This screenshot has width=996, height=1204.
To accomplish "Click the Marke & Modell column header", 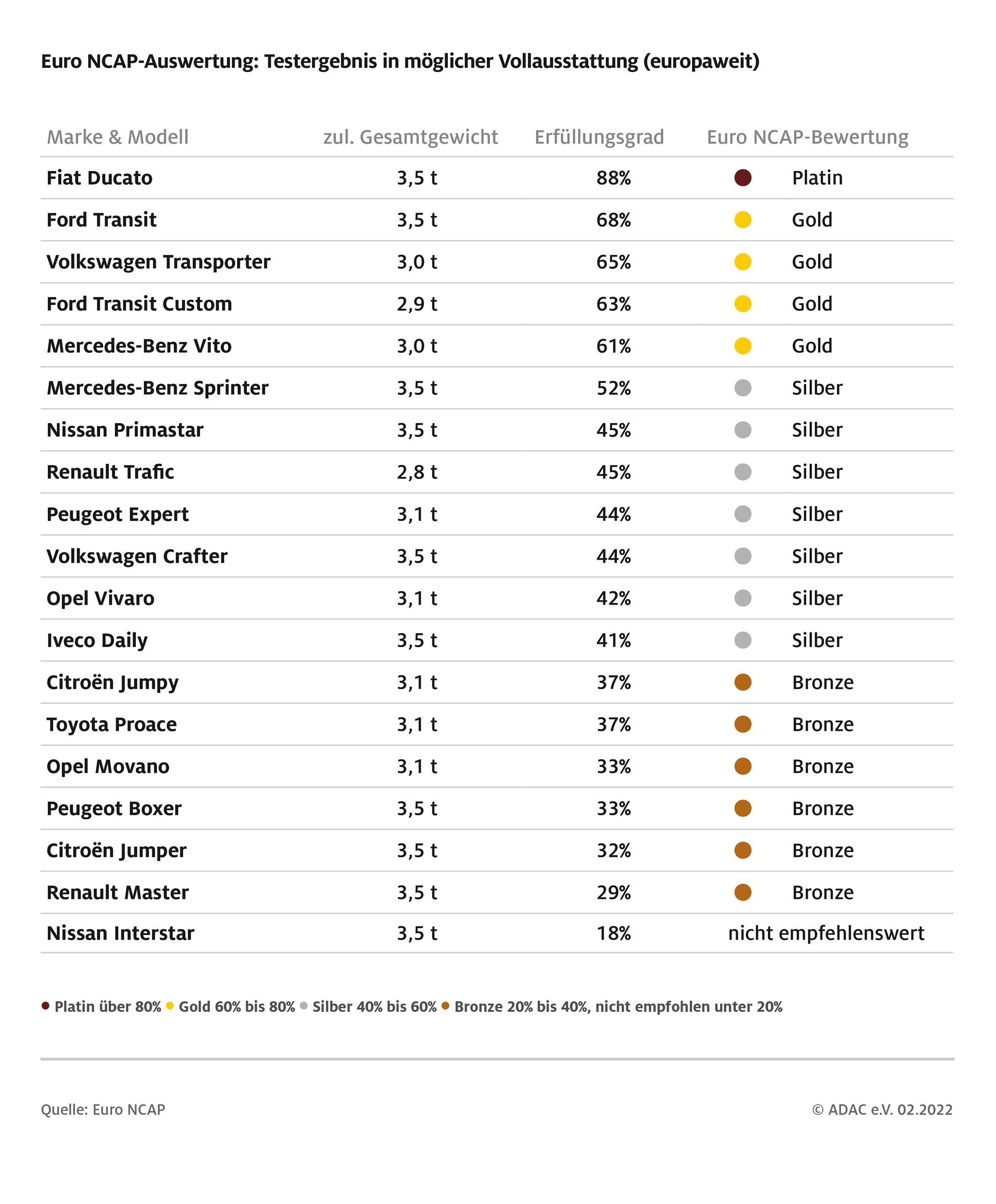I will [x=118, y=137].
